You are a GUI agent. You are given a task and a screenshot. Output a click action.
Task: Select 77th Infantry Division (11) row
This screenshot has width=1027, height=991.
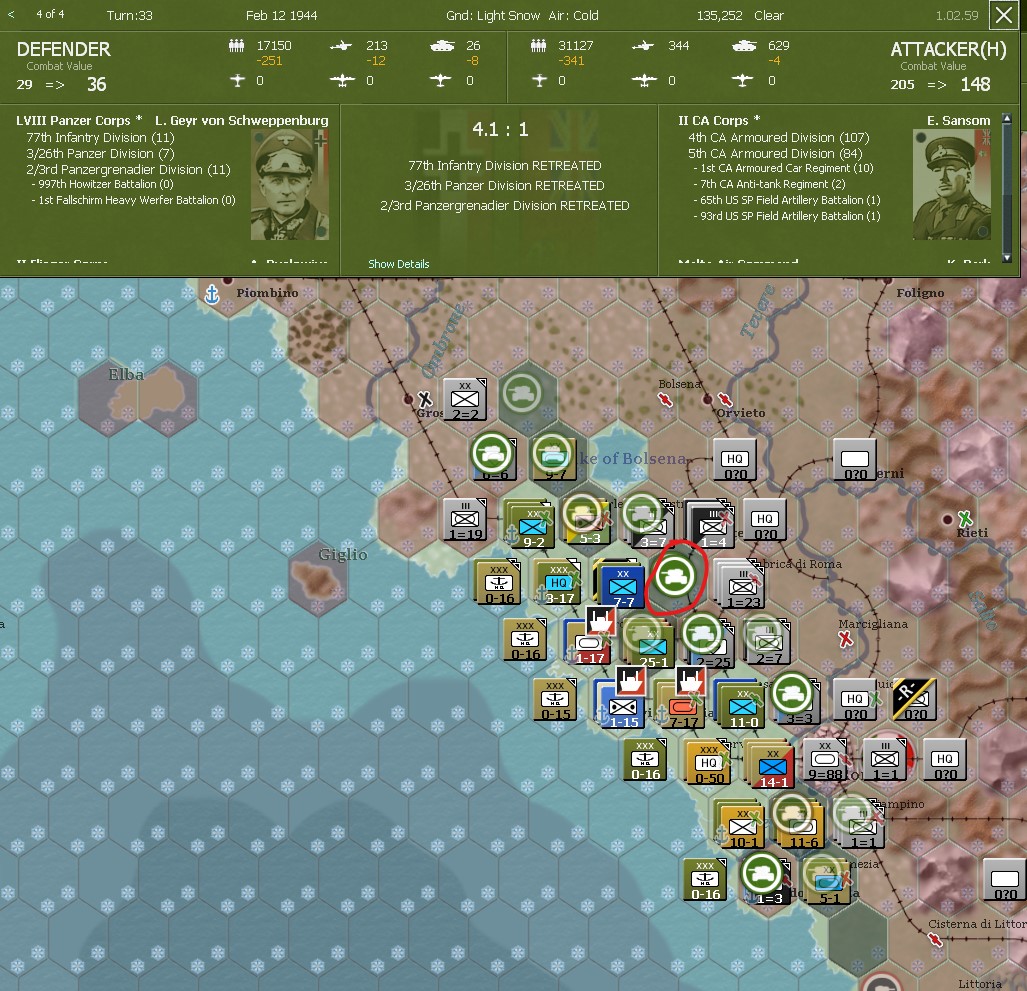click(x=100, y=138)
